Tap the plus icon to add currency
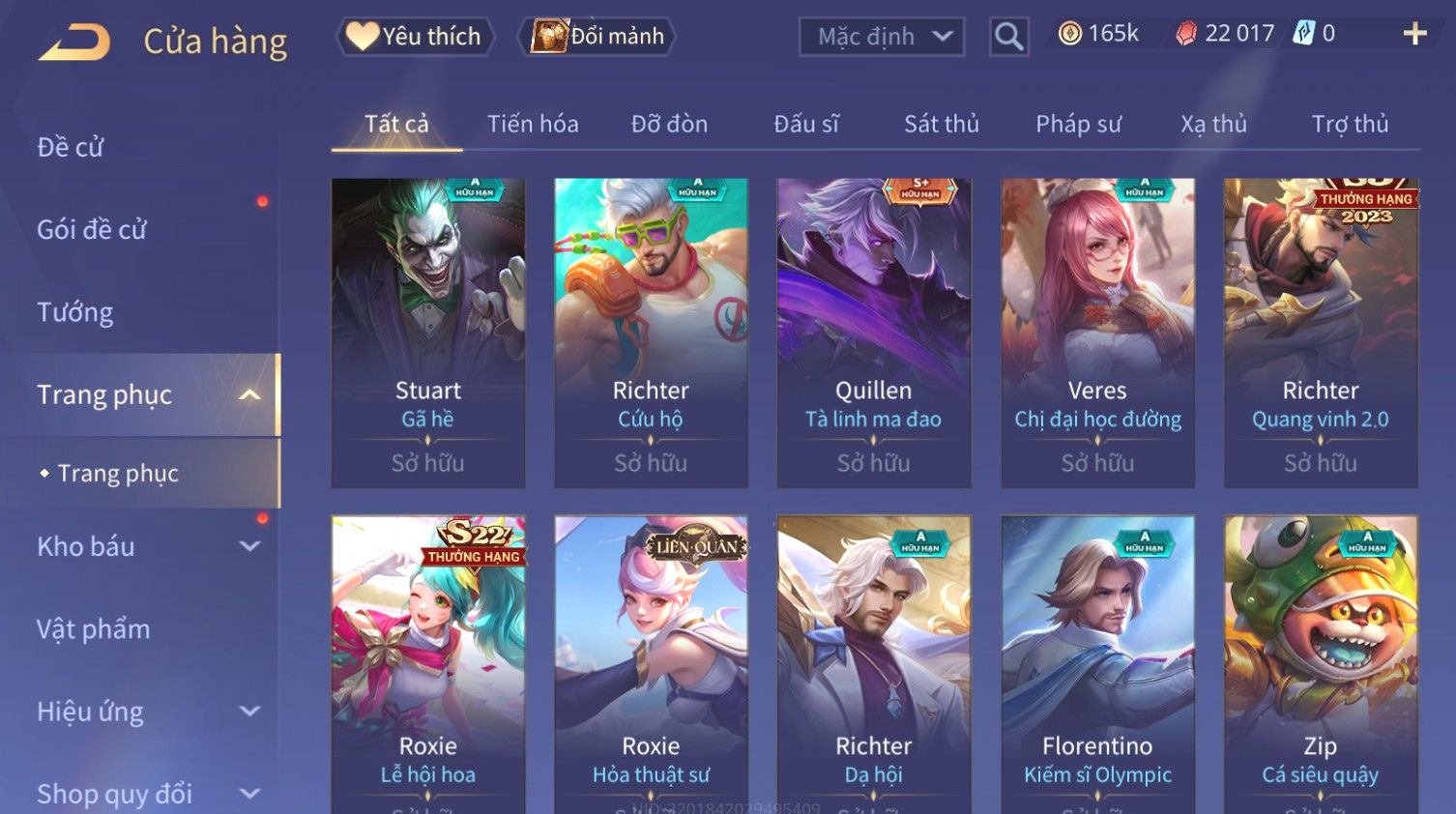This screenshot has width=1456, height=814. point(1414,34)
